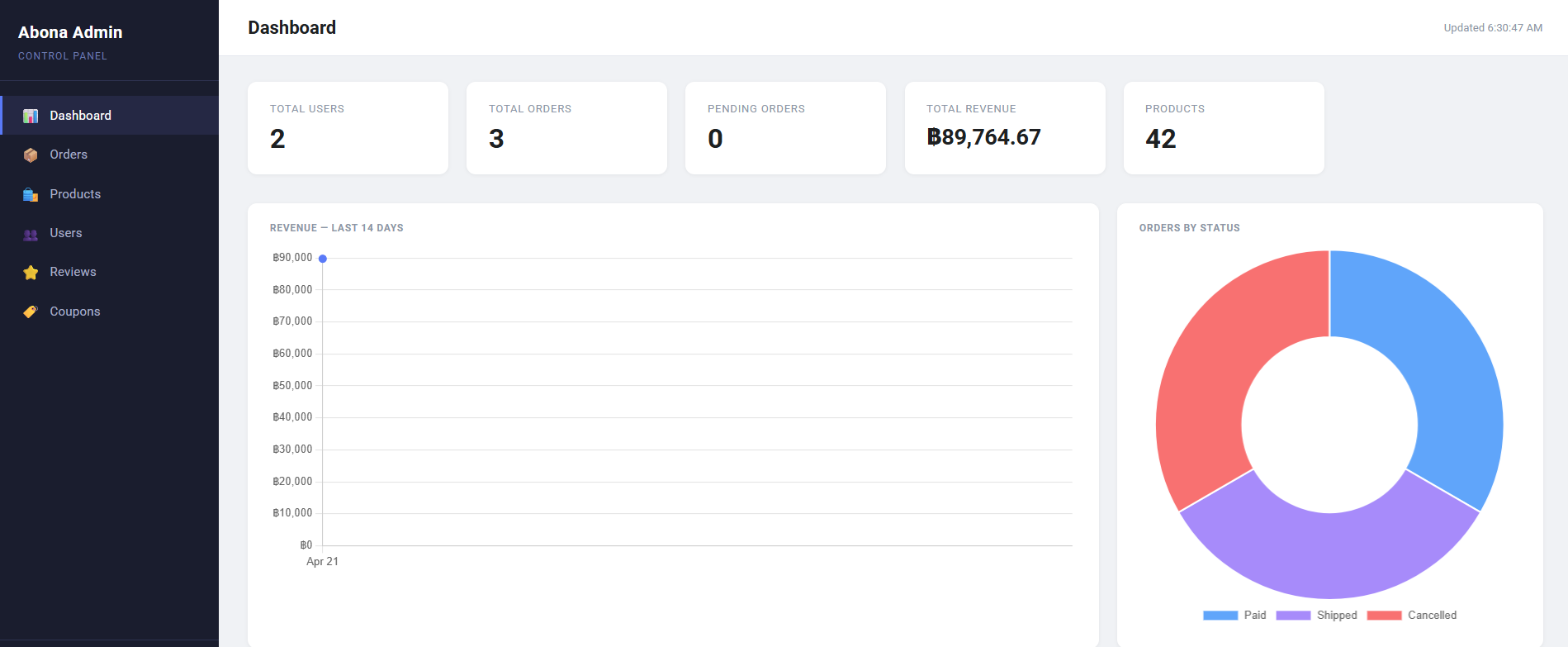
Task: Click the Users people icon
Action: point(31,234)
